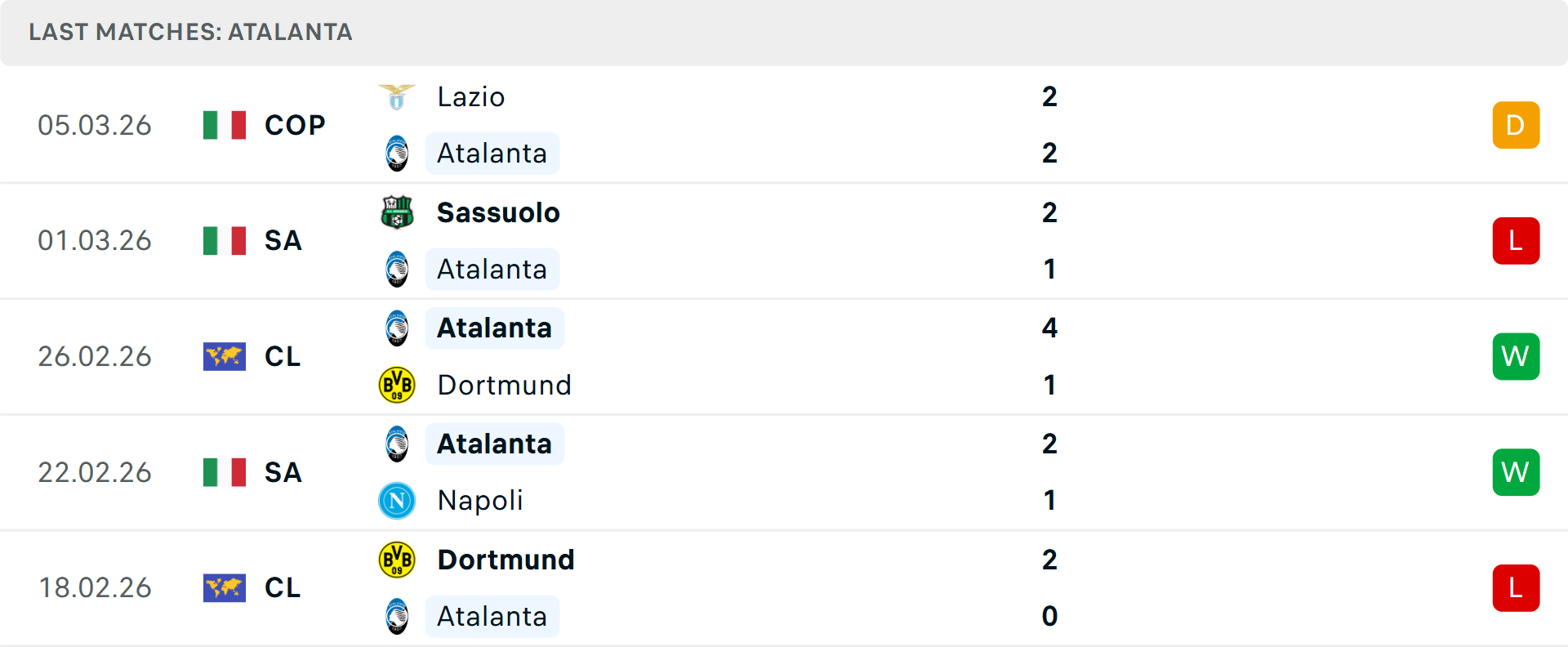Image resolution: width=1568 pixels, height=647 pixels.
Task: Click the 22.02.26 match date
Action: click(95, 472)
